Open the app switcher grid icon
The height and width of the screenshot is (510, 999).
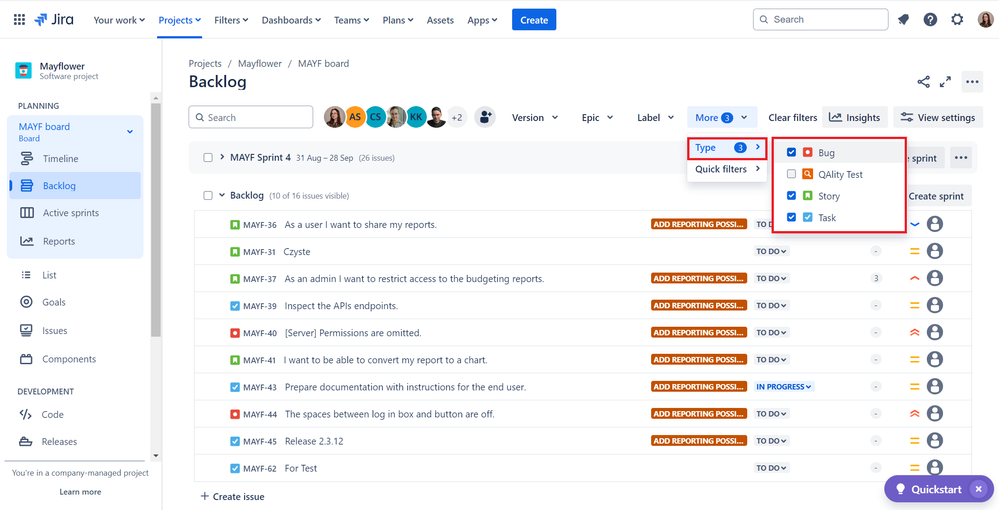click(19, 20)
